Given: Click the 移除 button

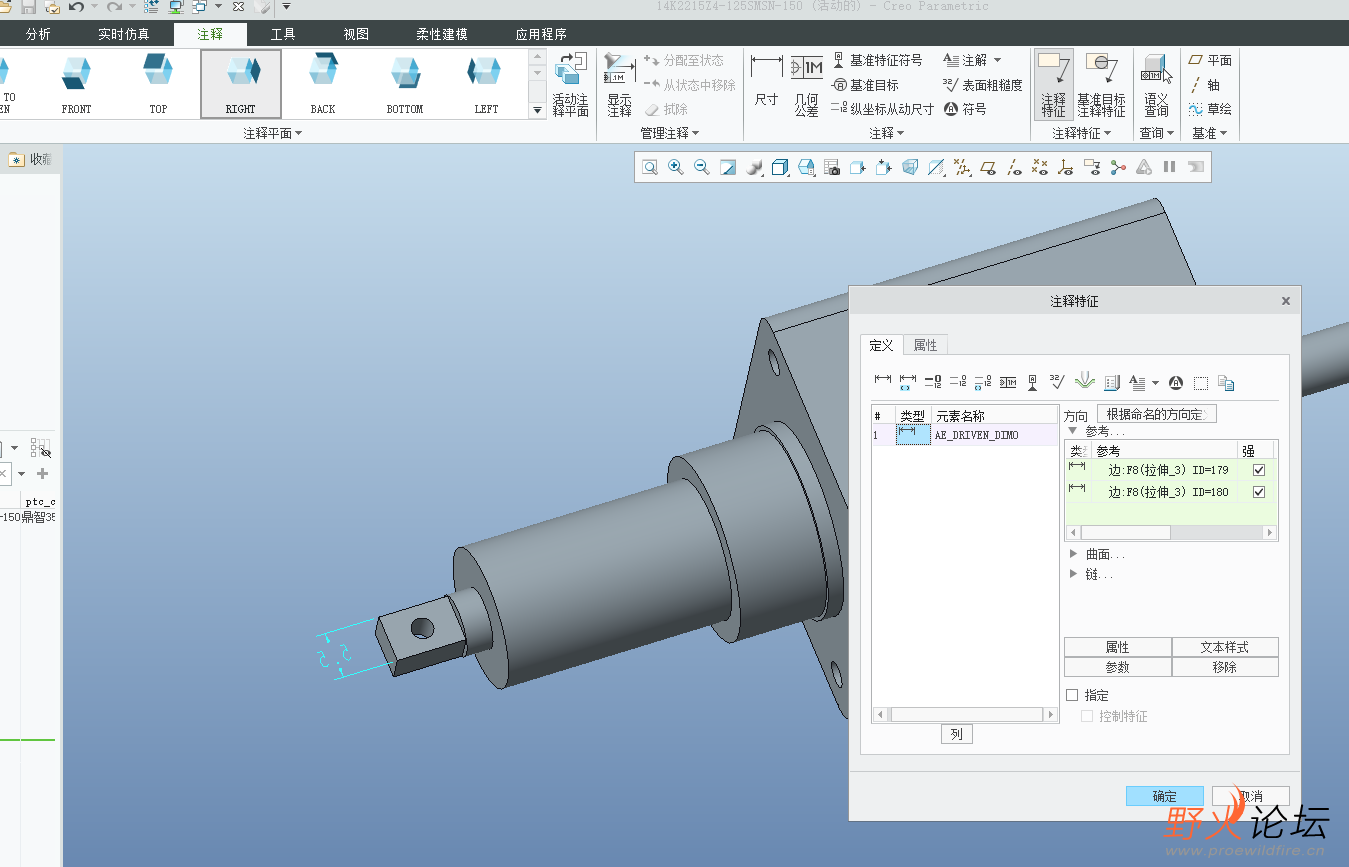Looking at the screenshot, I should click(1225, 667).
